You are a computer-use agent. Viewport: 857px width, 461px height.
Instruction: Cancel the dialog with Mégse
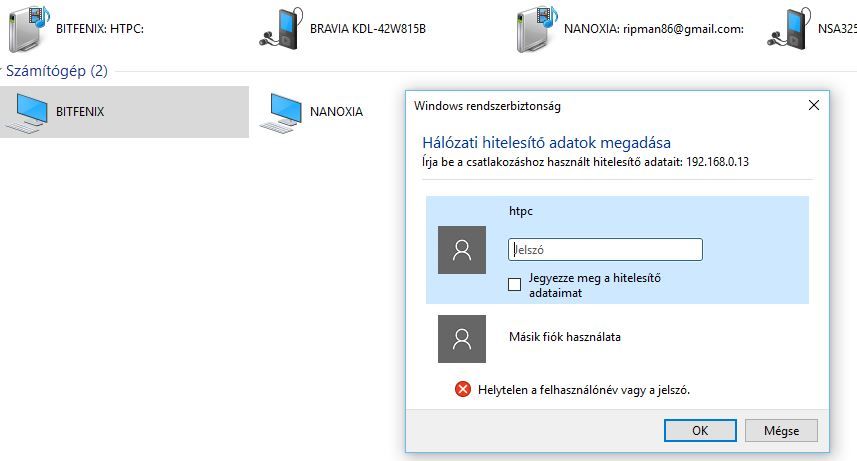pos(782,430)
